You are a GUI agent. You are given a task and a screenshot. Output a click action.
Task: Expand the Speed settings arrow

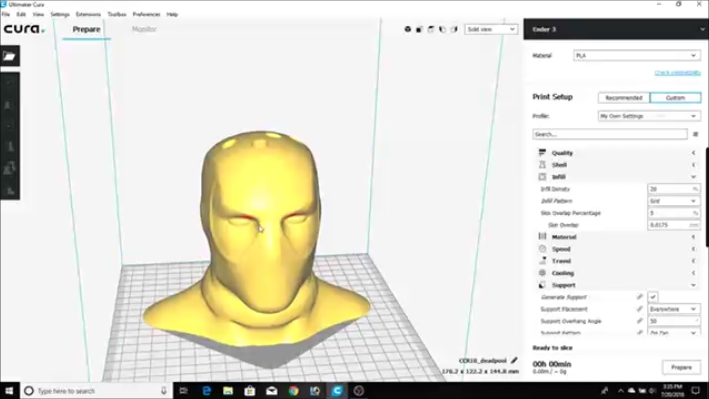[x=693, y=249]
